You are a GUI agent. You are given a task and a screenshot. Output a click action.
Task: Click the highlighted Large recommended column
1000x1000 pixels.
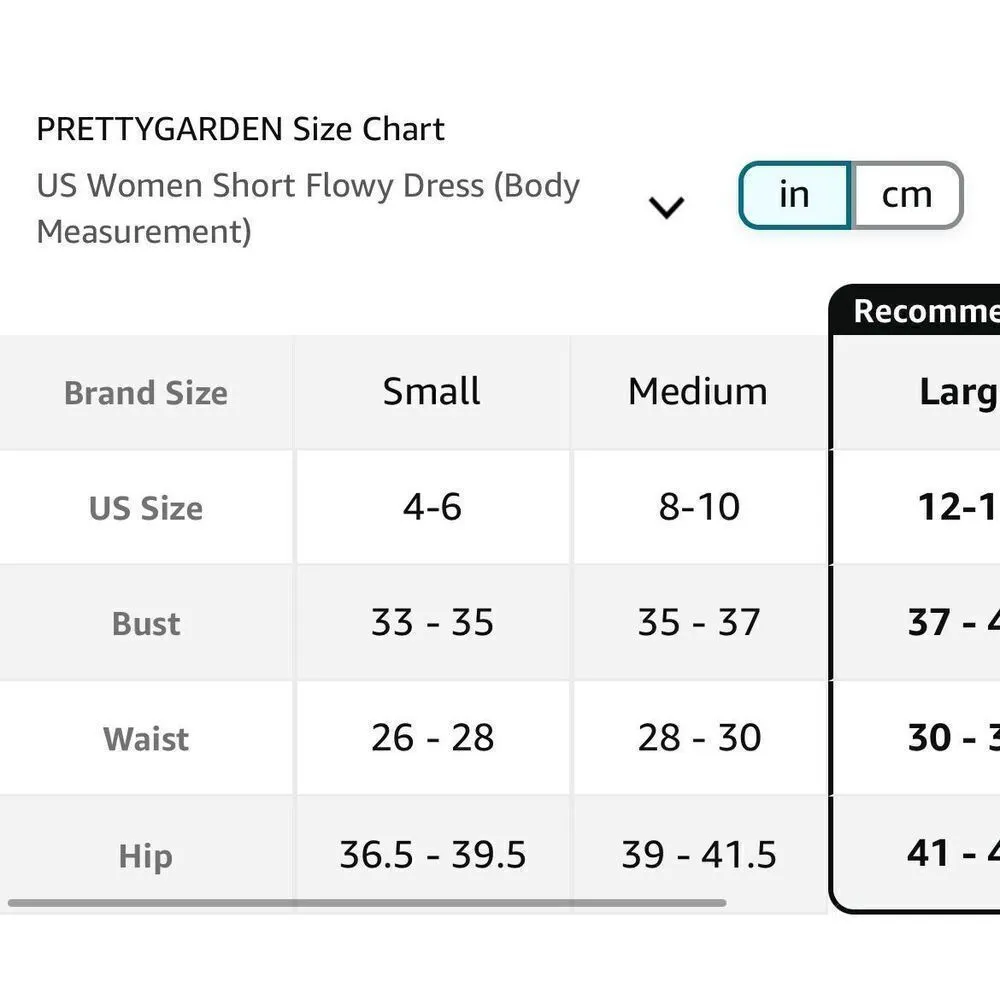[x=940, y=392]
